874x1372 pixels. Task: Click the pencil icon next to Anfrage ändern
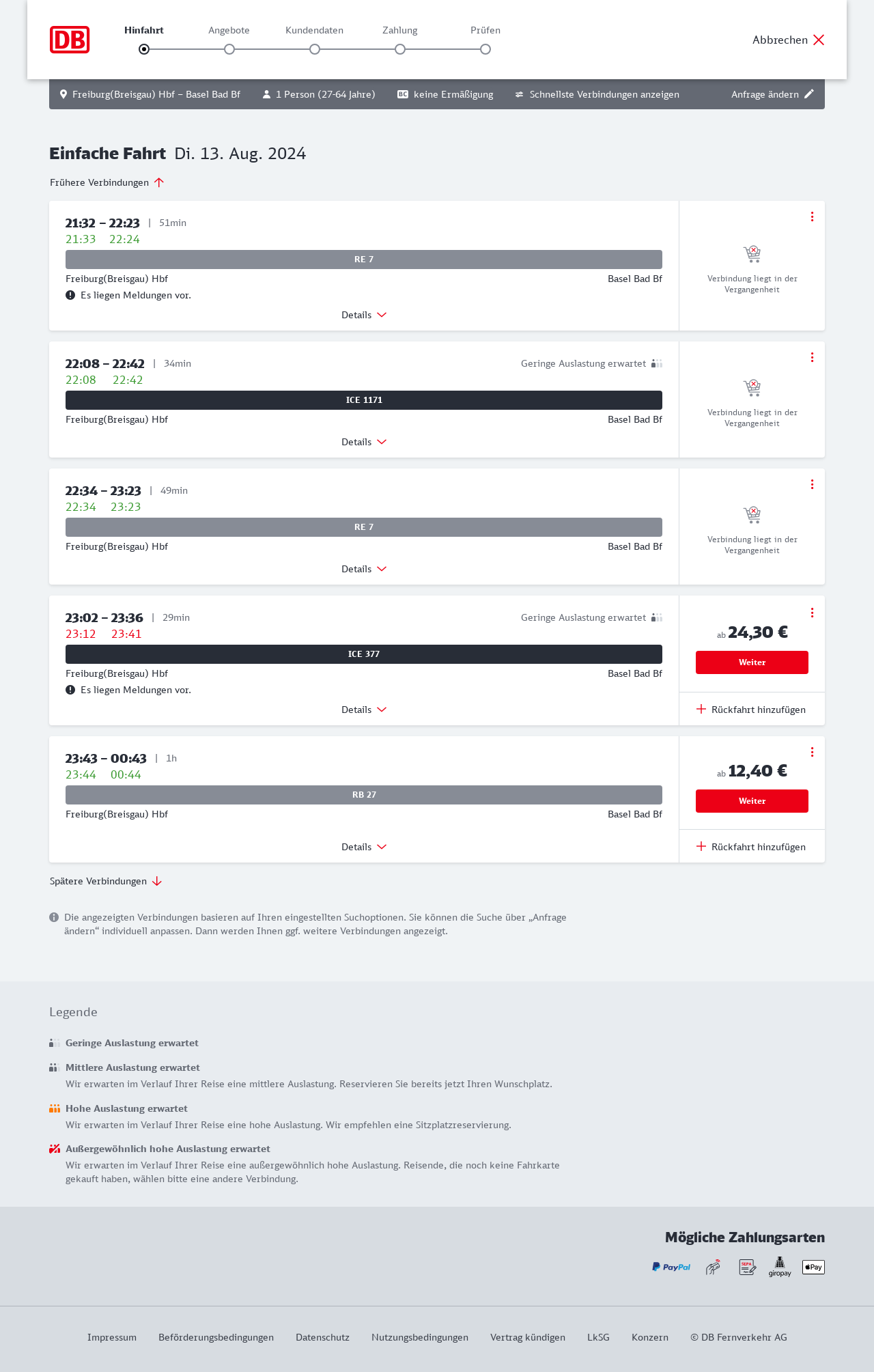[809, 94]
